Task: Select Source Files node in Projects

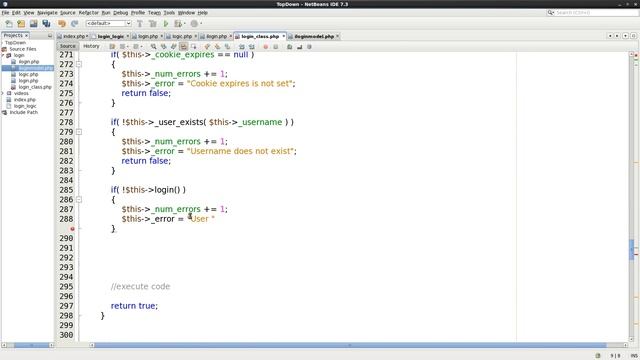Action: (x=22, y=49)
